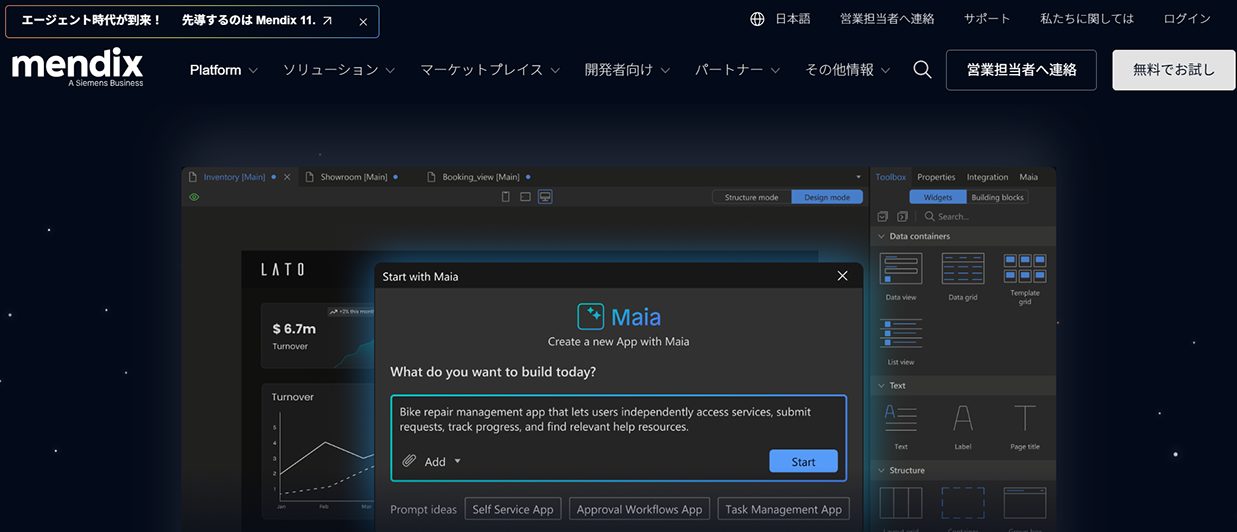This screenshot has height=532, width=1237.
Task: Open the Booking_view [Main] tab
Action: [x=480, y=177]
